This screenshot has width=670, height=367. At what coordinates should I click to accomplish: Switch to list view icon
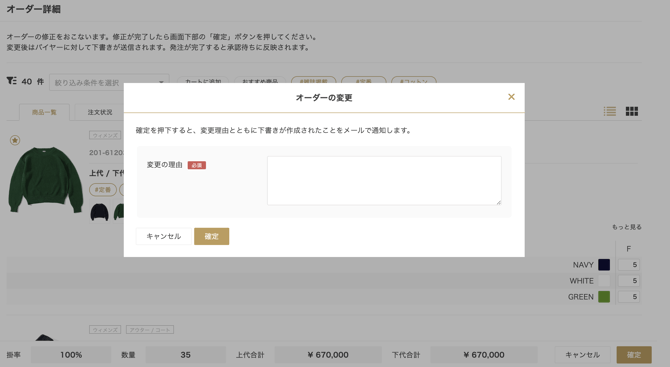point(610,112)
